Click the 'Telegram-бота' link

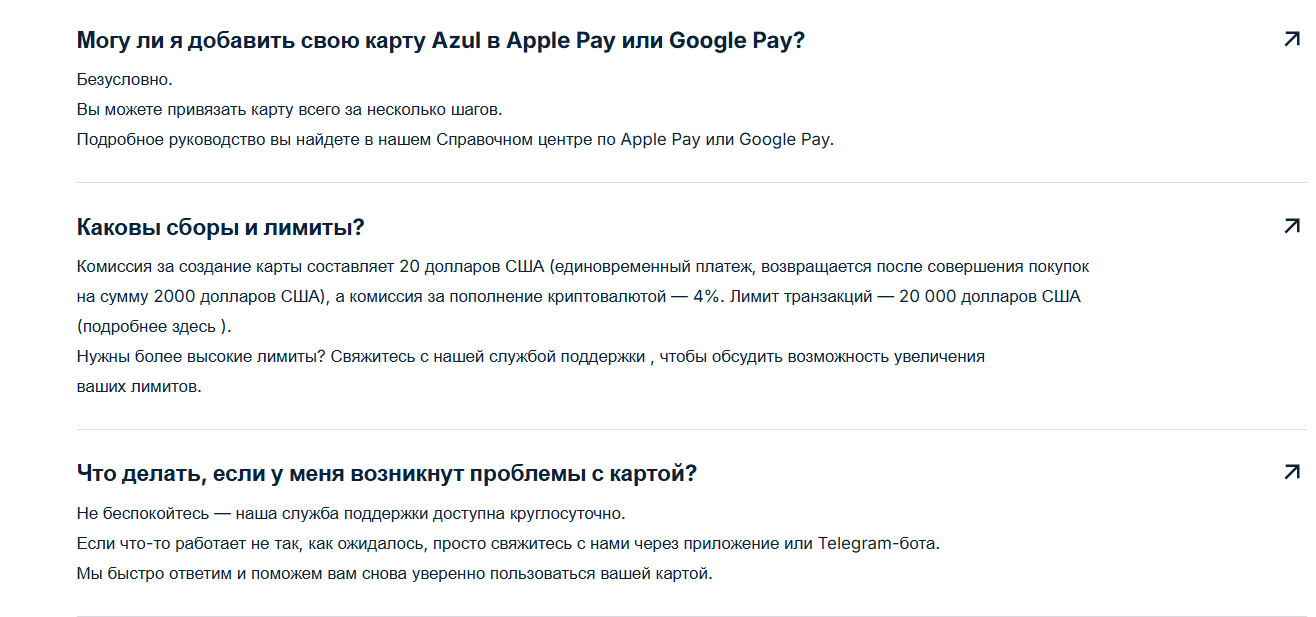878,544
